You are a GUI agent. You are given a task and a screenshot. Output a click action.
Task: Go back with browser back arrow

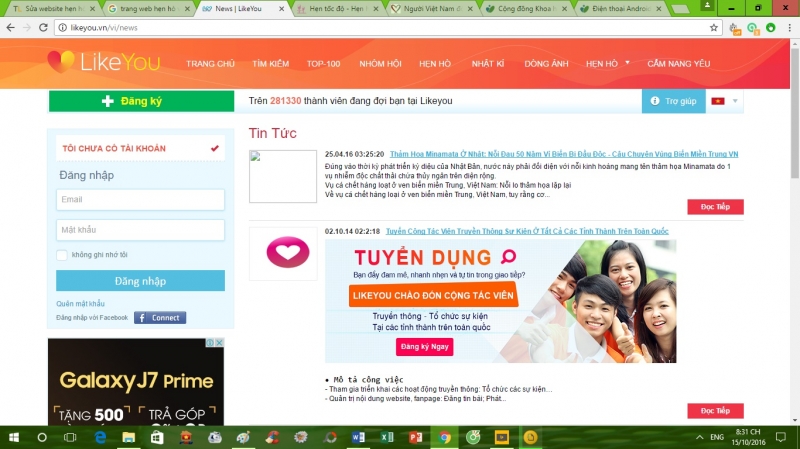[10, 28]
